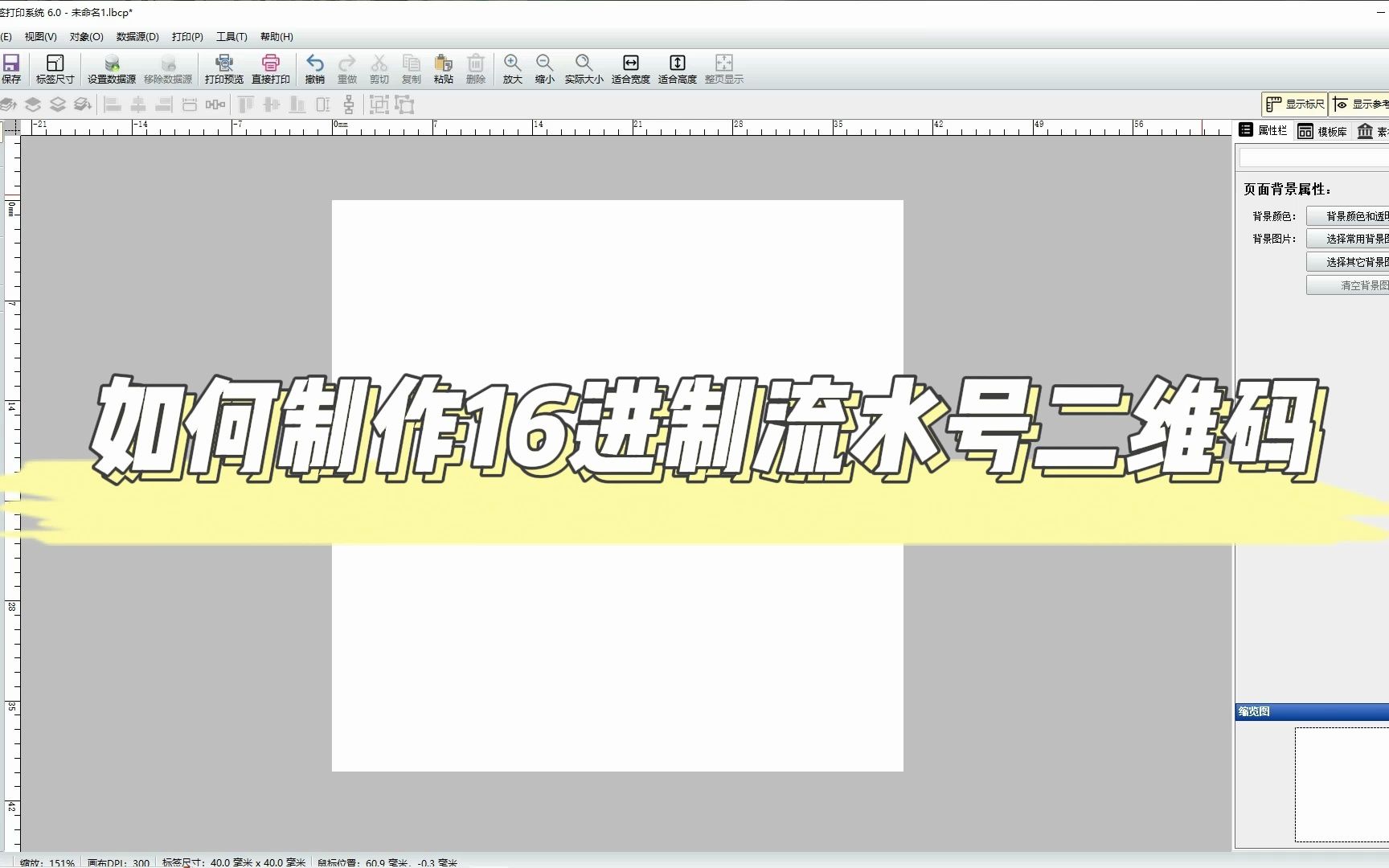The height and width of the screenshot is (868, 1389).
Task: Zoom out with the 缩小 icon
Action: pos(545,68)
